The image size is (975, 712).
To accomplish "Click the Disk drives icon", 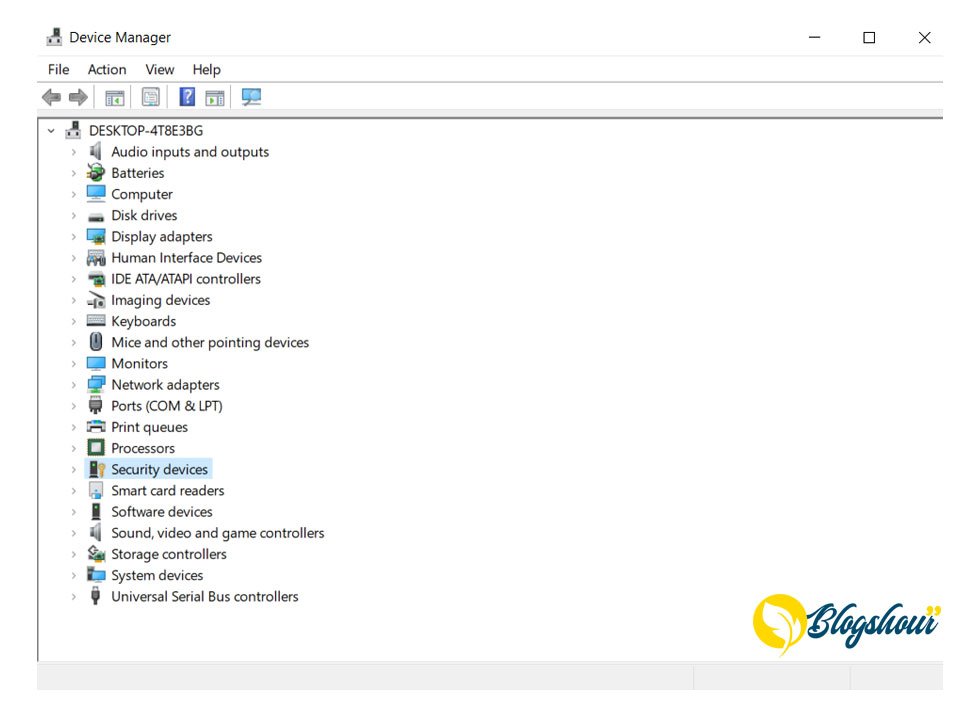I will point(96,217).
